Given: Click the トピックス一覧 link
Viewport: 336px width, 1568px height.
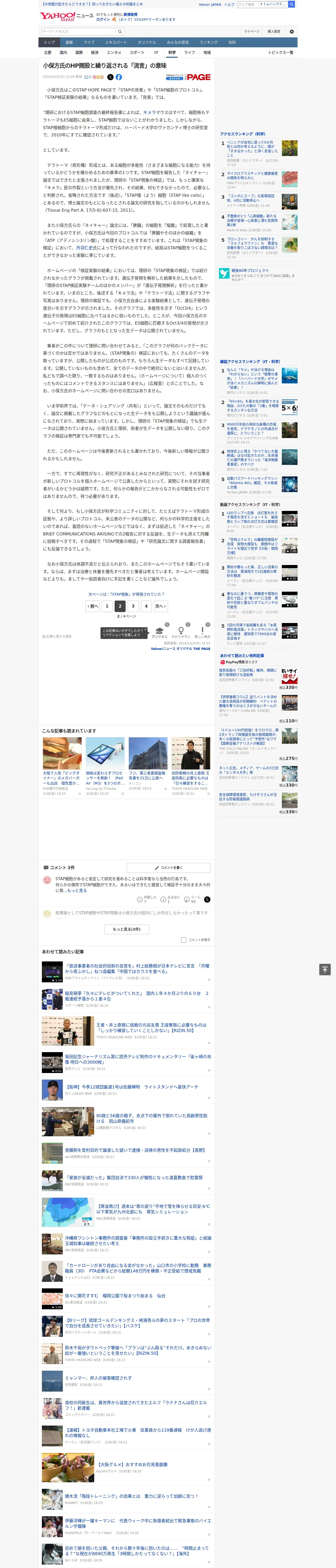Looking at the screenshot, I should click(x=281, y=52).
